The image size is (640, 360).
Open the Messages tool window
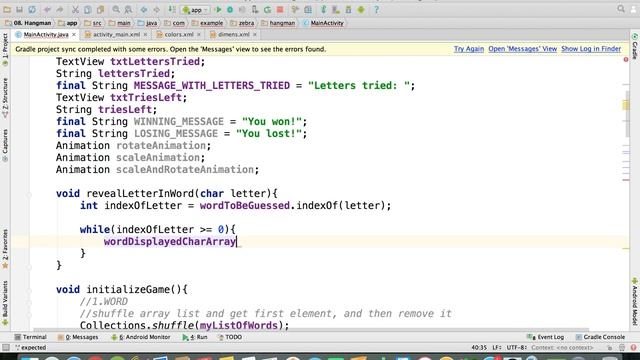[78, 337]
